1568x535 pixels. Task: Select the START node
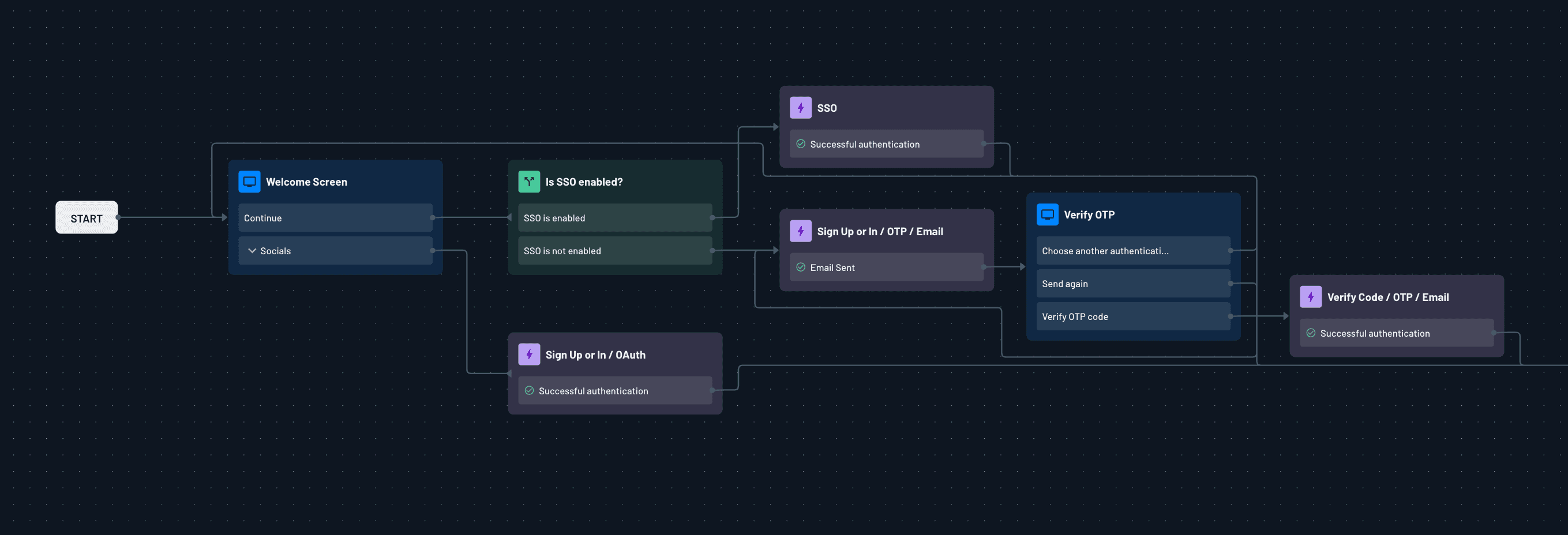(87, 218)
